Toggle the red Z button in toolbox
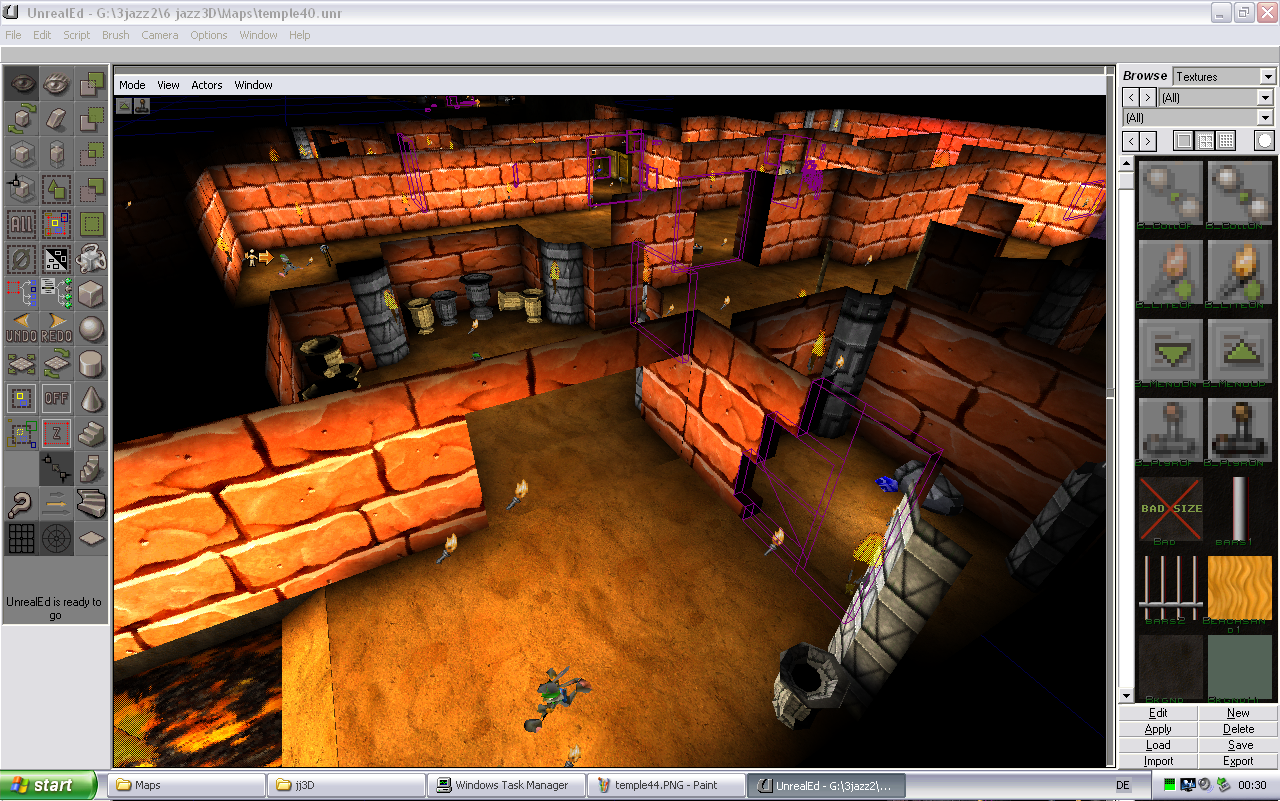 56,434
